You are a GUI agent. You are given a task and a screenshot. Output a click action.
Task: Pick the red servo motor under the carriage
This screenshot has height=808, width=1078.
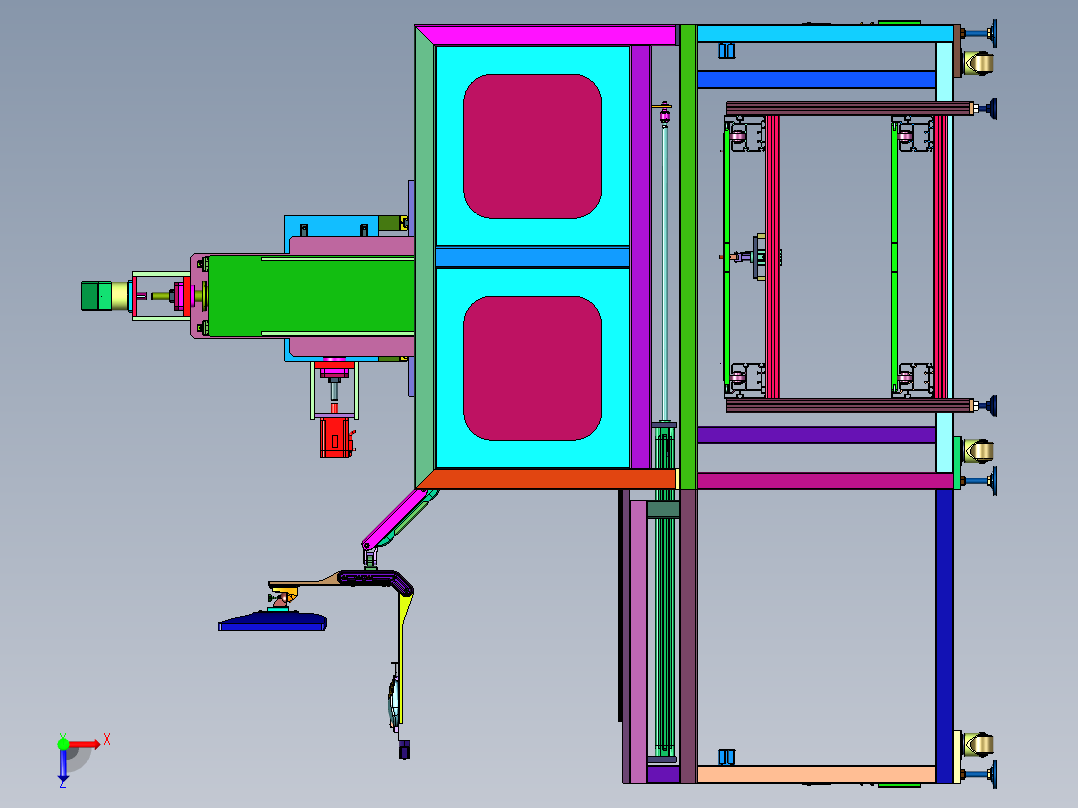(336, 437)
